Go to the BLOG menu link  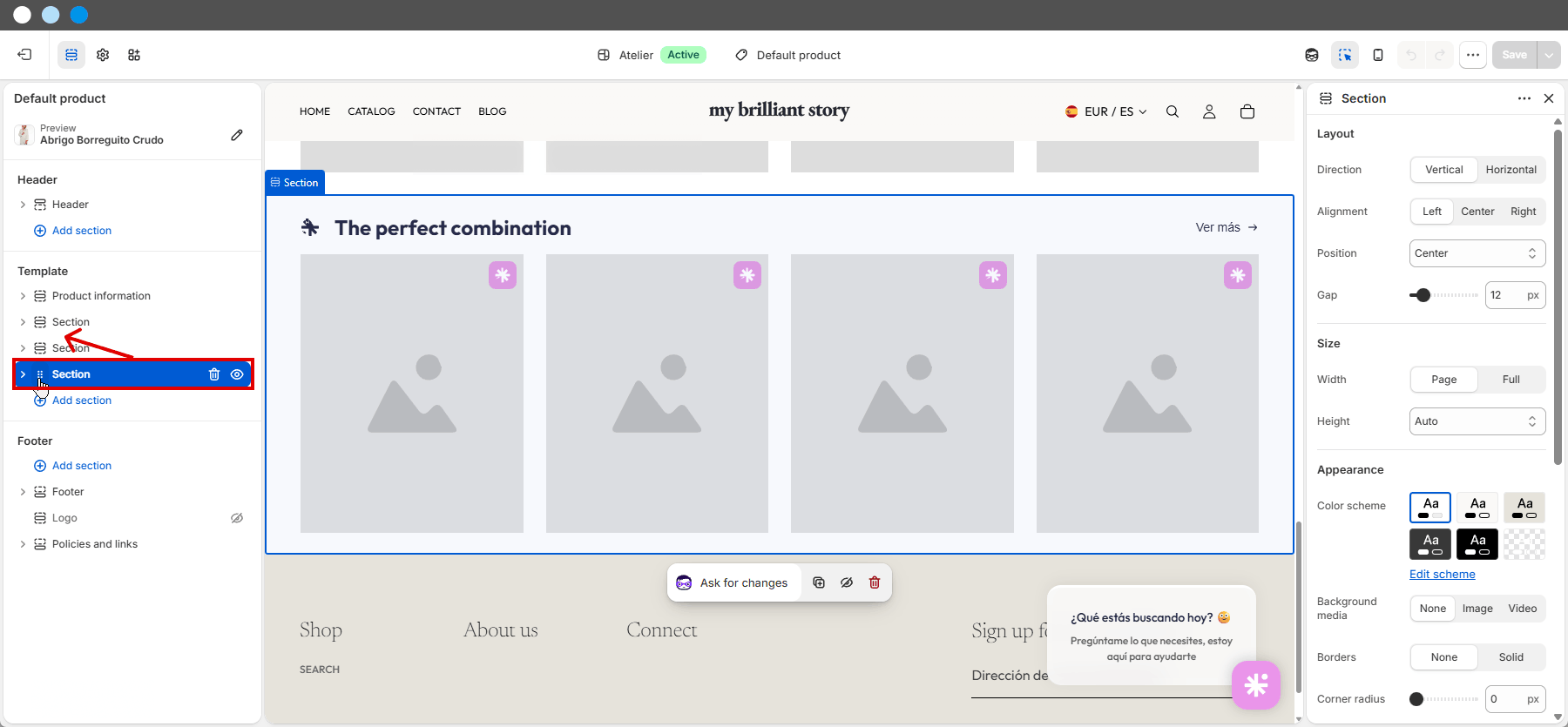tap(492, 111)
